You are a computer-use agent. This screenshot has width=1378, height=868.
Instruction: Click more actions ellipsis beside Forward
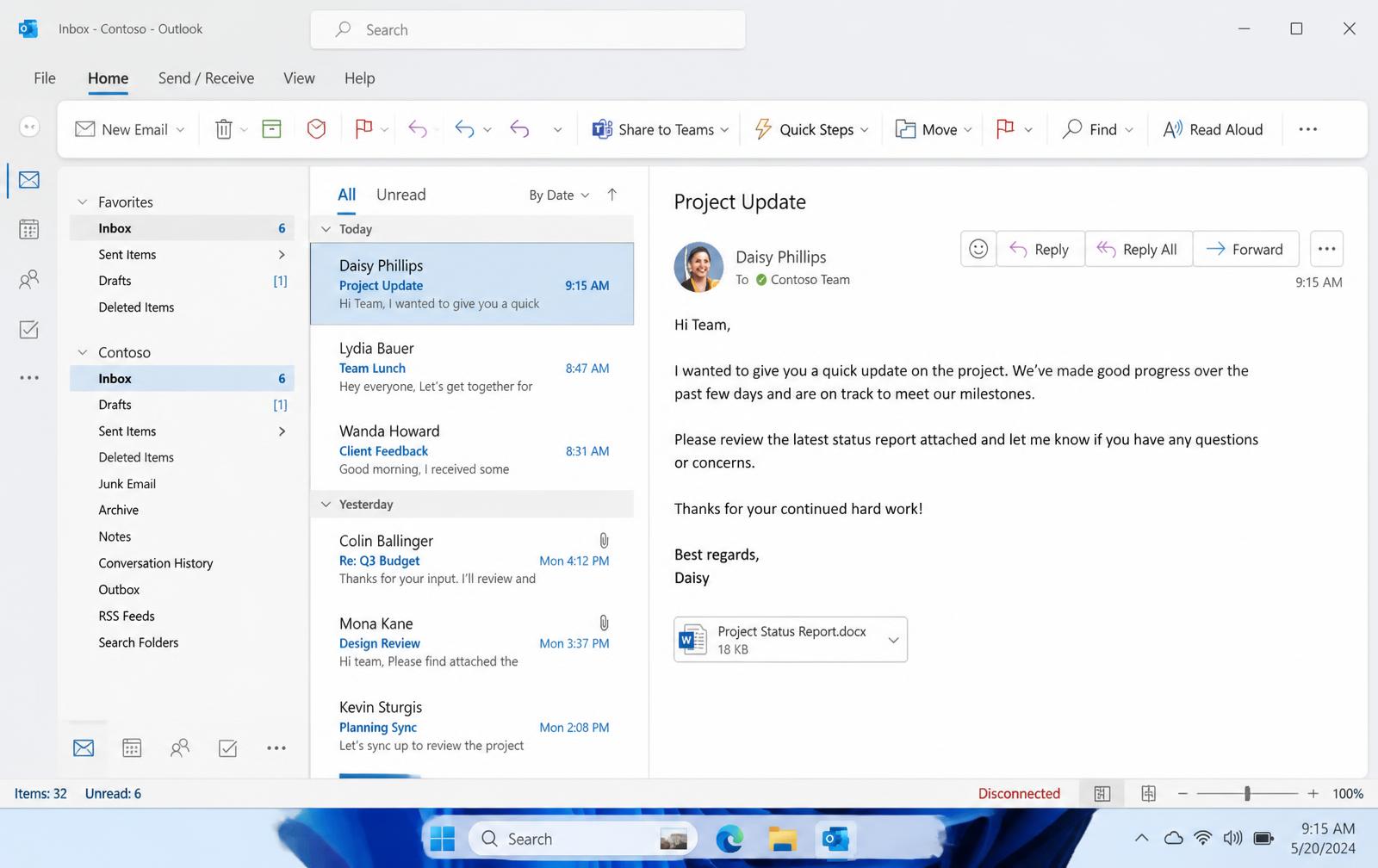(1326, 249)
